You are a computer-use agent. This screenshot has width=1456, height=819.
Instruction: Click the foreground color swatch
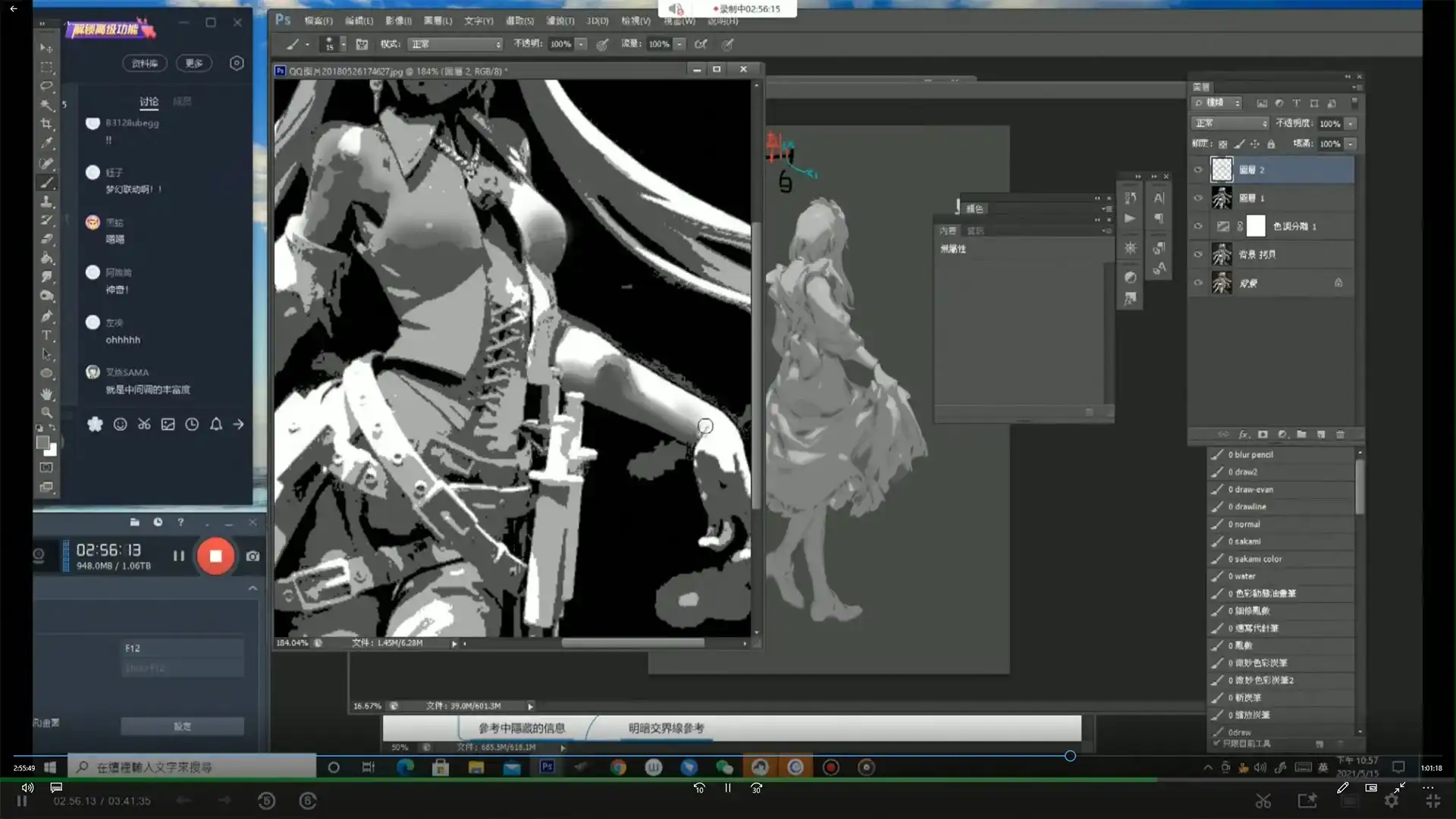coord(42,442)
